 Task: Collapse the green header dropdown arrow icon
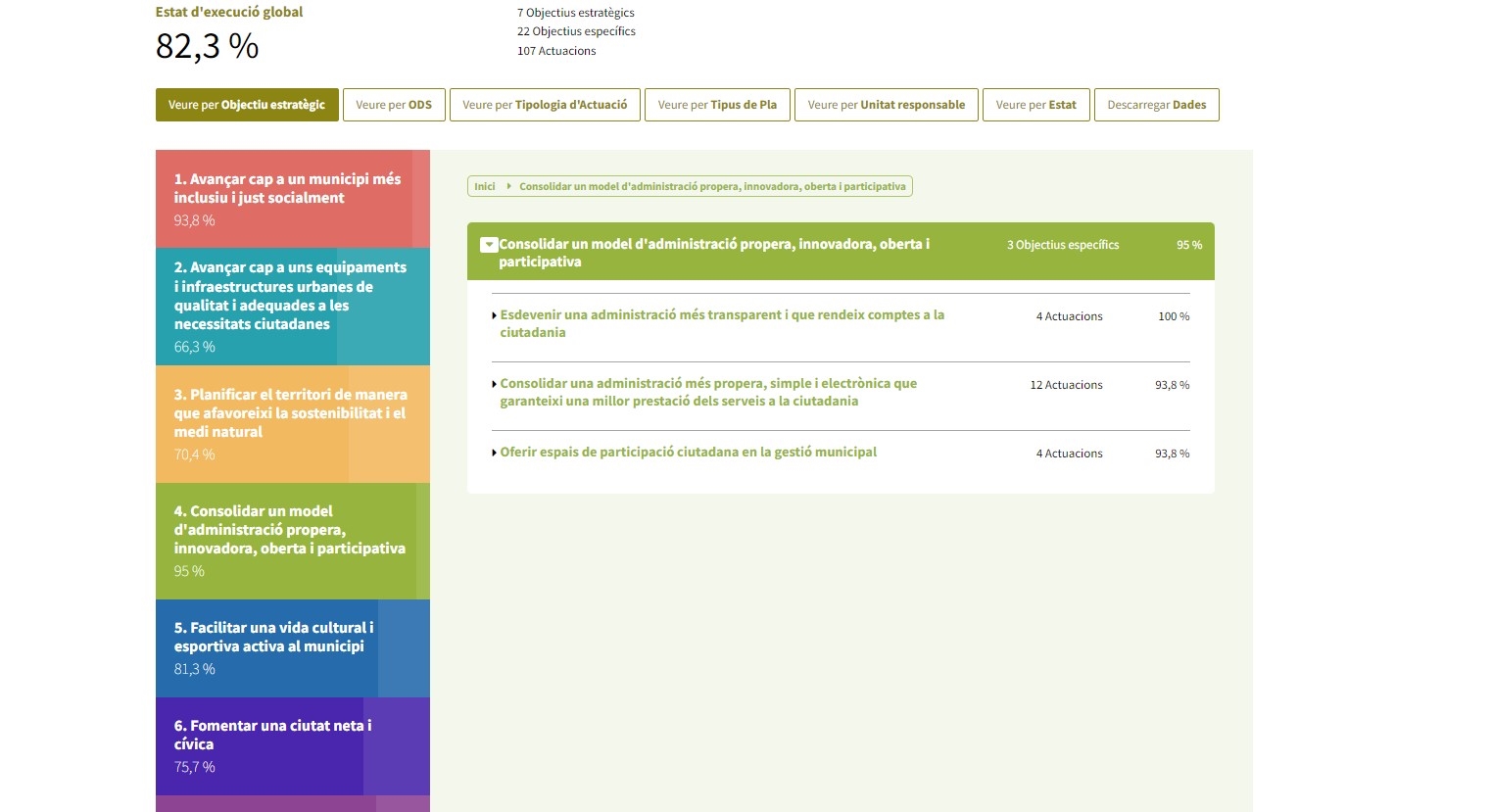[489, 245]
